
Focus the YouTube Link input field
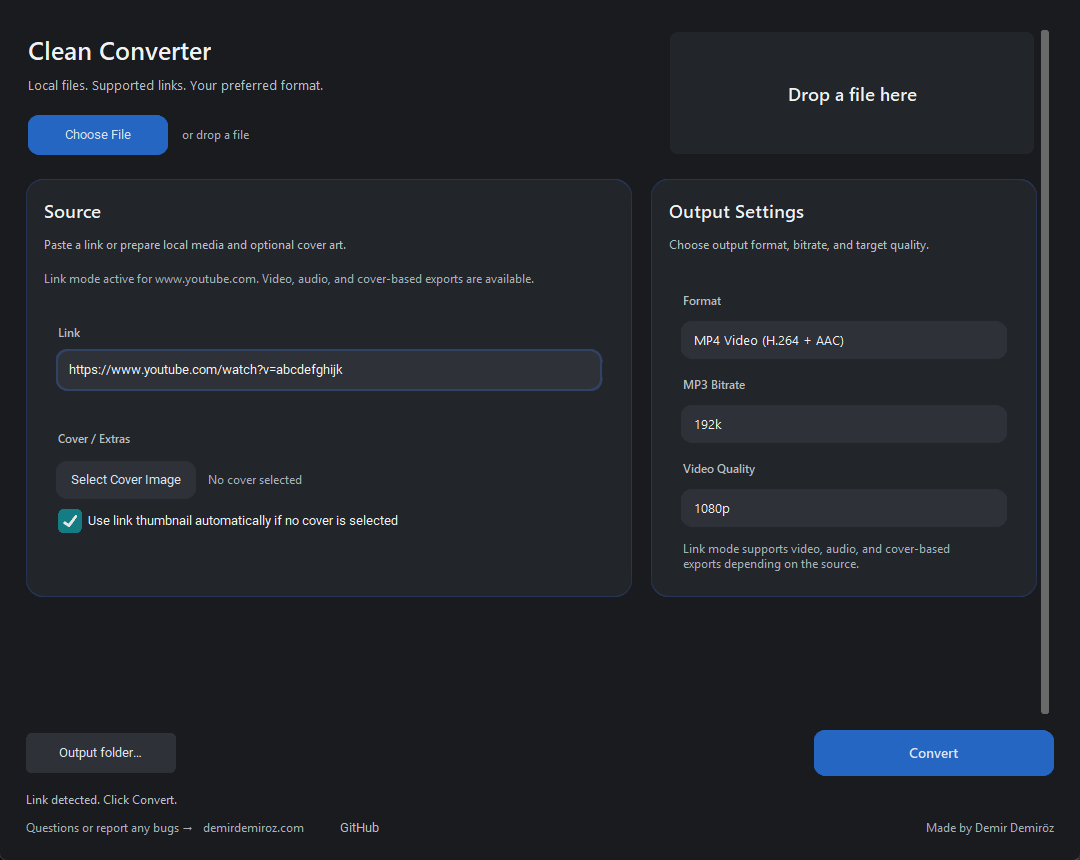[329, 370]
